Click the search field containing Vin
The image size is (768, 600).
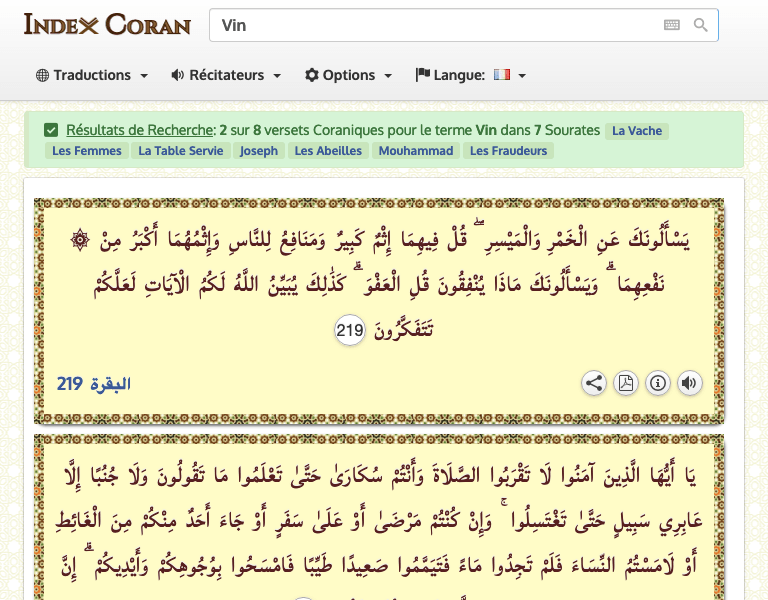430,25
